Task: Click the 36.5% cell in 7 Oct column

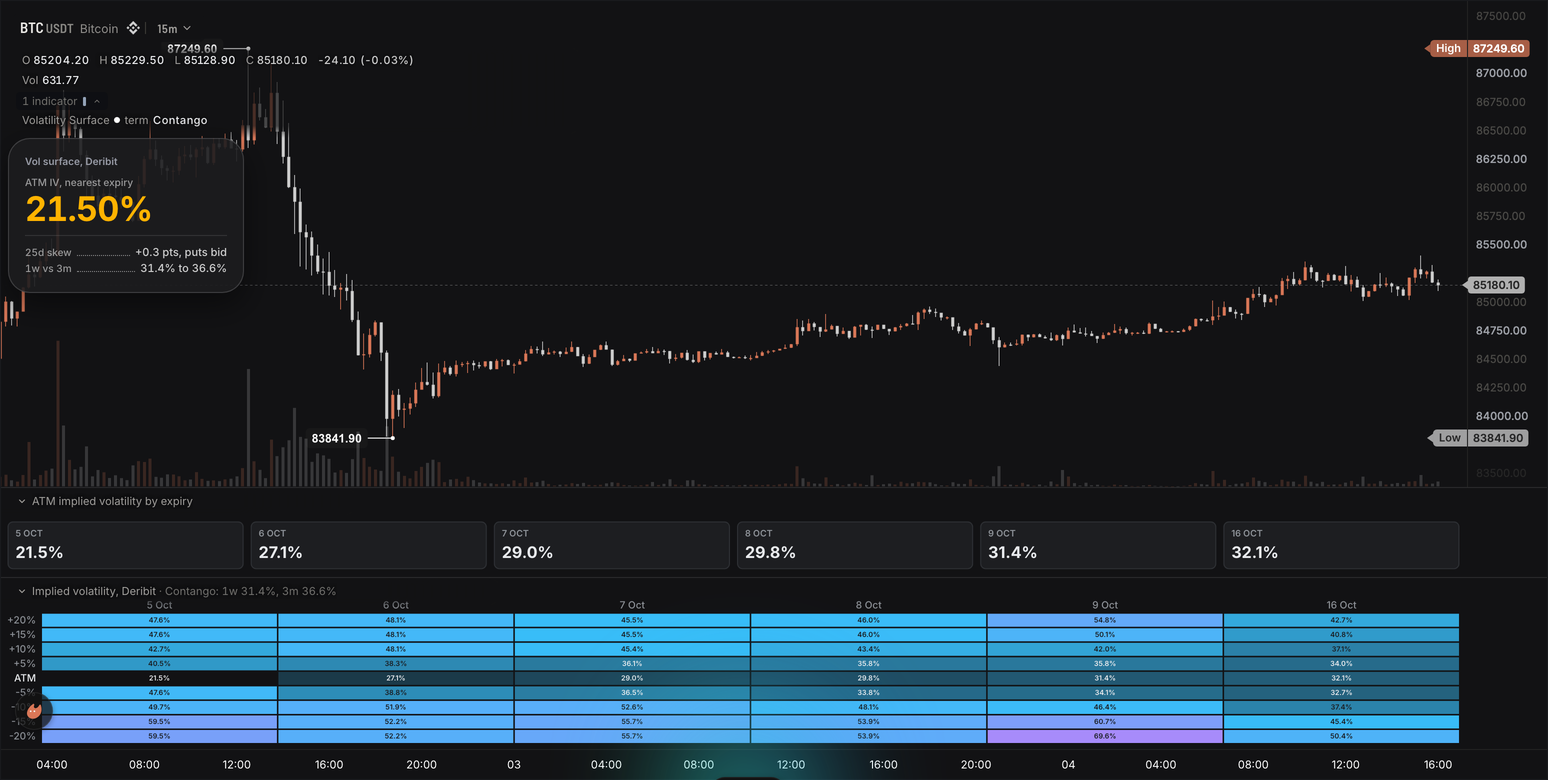Action: [x=632, y=692]
